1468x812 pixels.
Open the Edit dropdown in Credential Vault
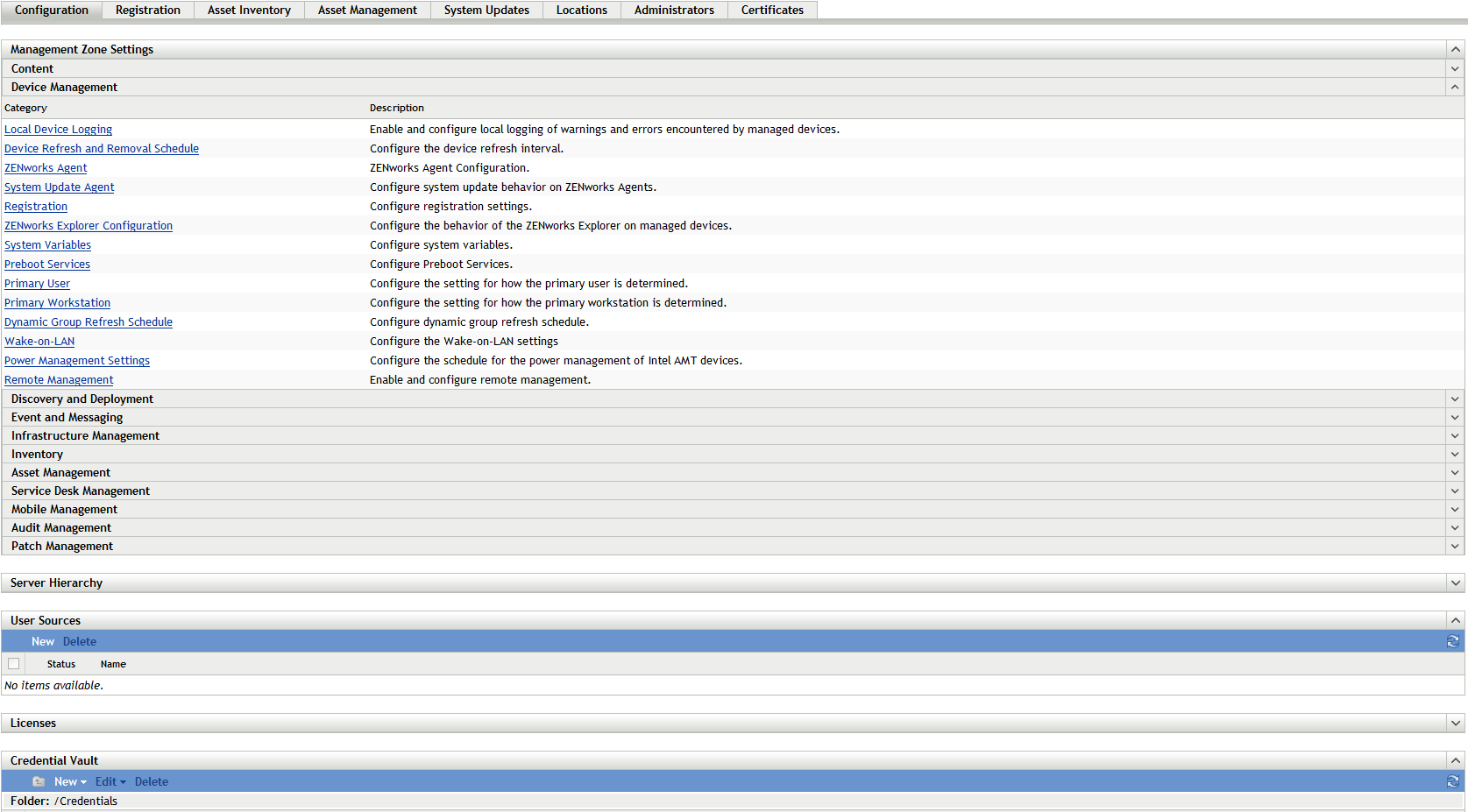tap(110, 780)
